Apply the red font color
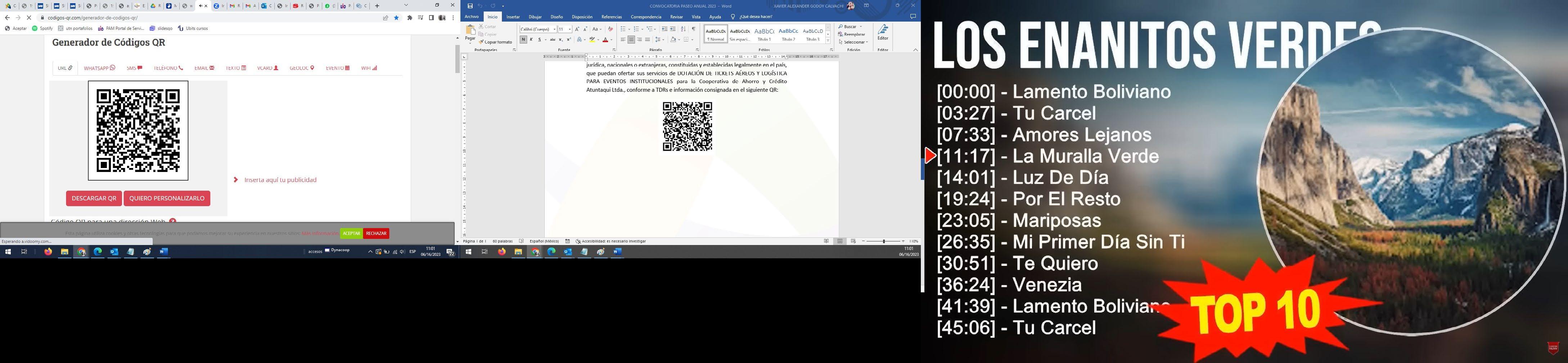1568x363 pixels. 605,40
